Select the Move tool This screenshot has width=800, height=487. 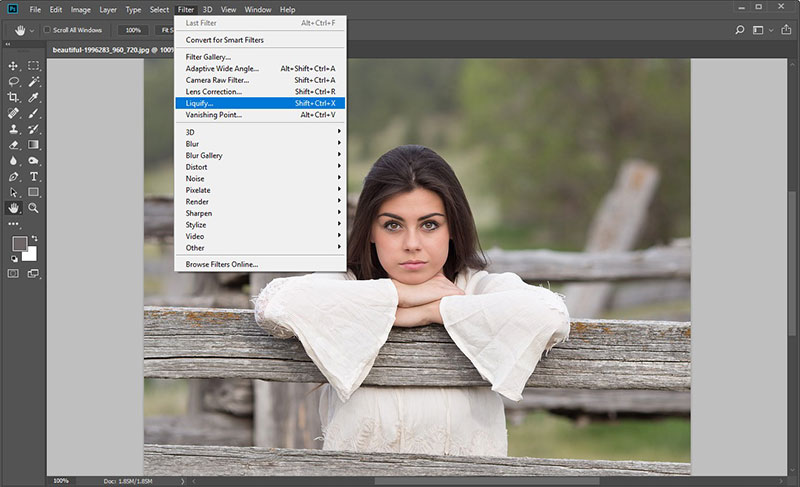point(13,66)
